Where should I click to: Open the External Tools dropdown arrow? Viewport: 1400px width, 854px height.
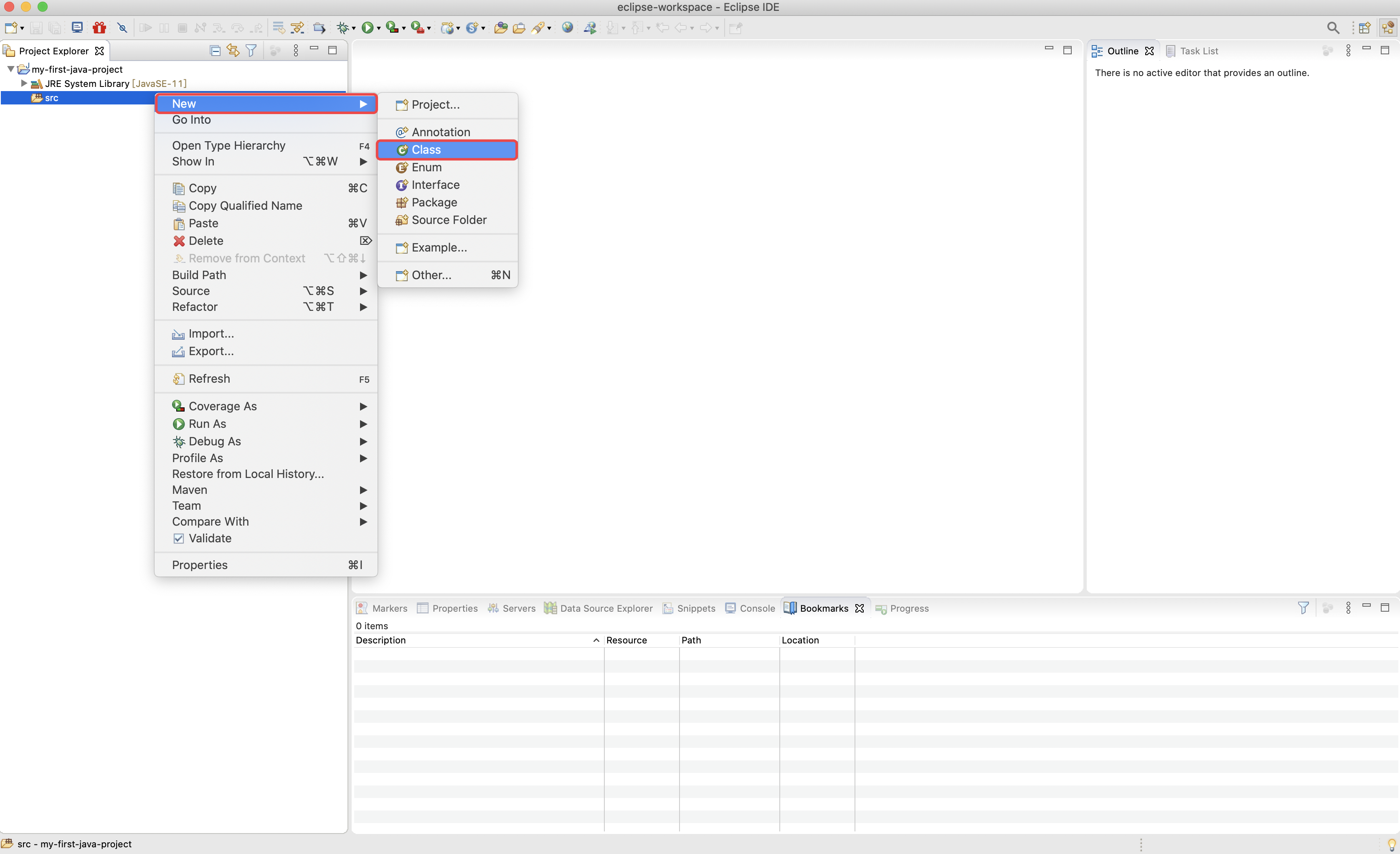429,28
